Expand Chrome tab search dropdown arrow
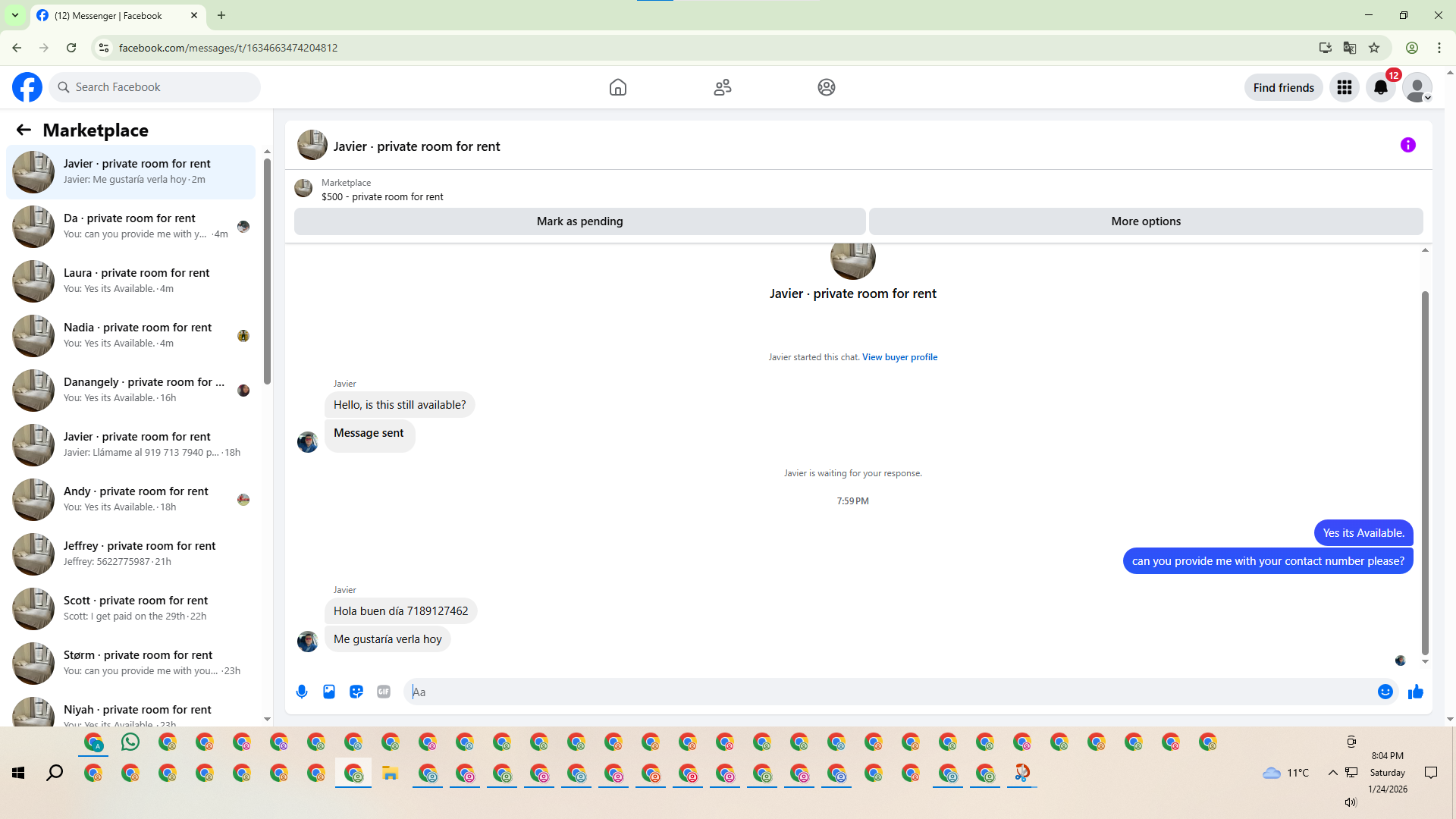The height and width of the screenshot is (819, 1456). (14, 15)
